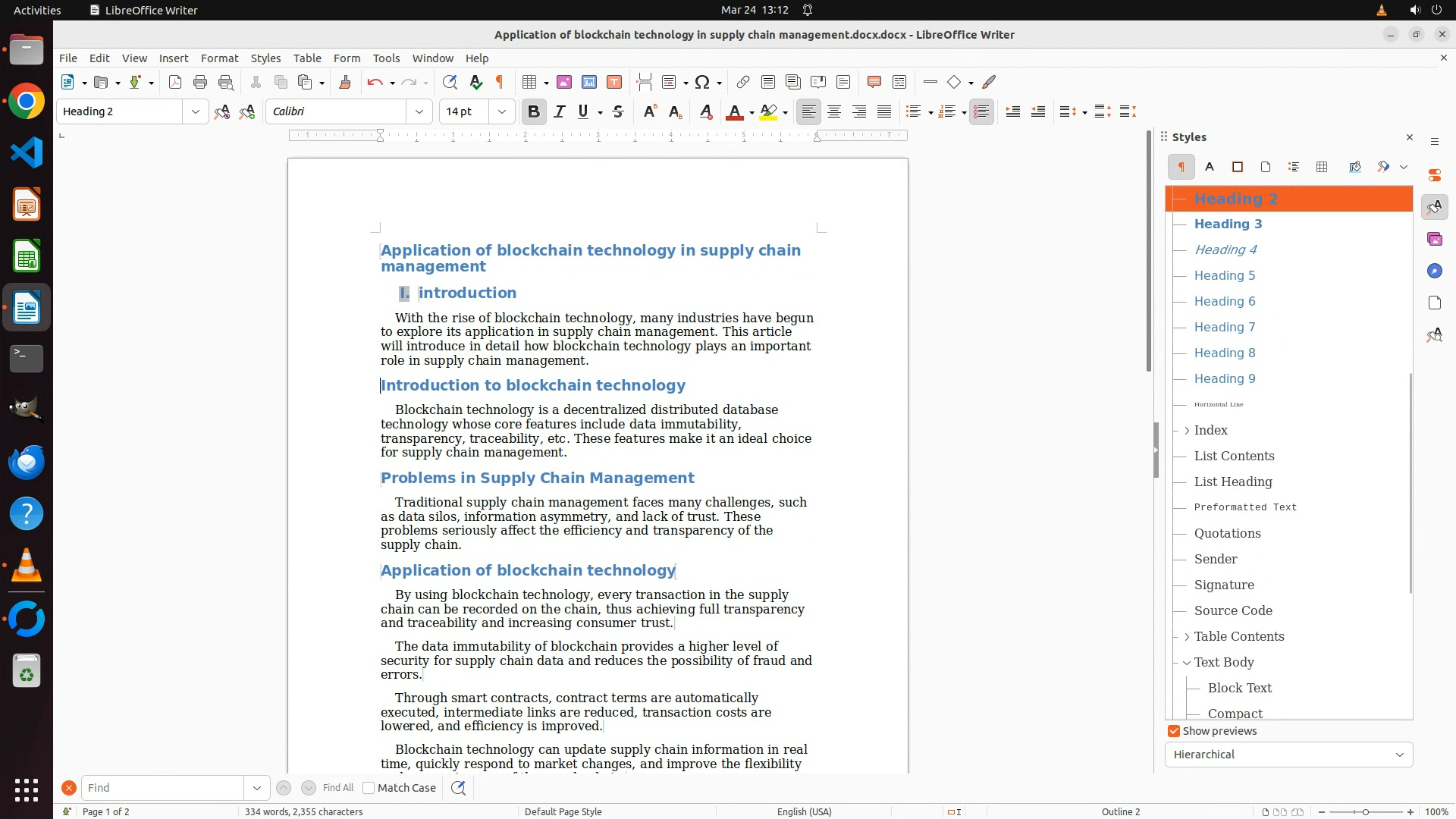Open the Format menu
Screen dimensions: 1456x819
219,58
